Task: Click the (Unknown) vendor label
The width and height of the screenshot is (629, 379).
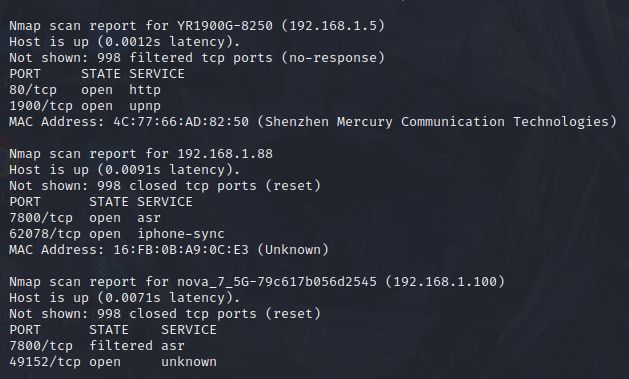Action: 293,250
